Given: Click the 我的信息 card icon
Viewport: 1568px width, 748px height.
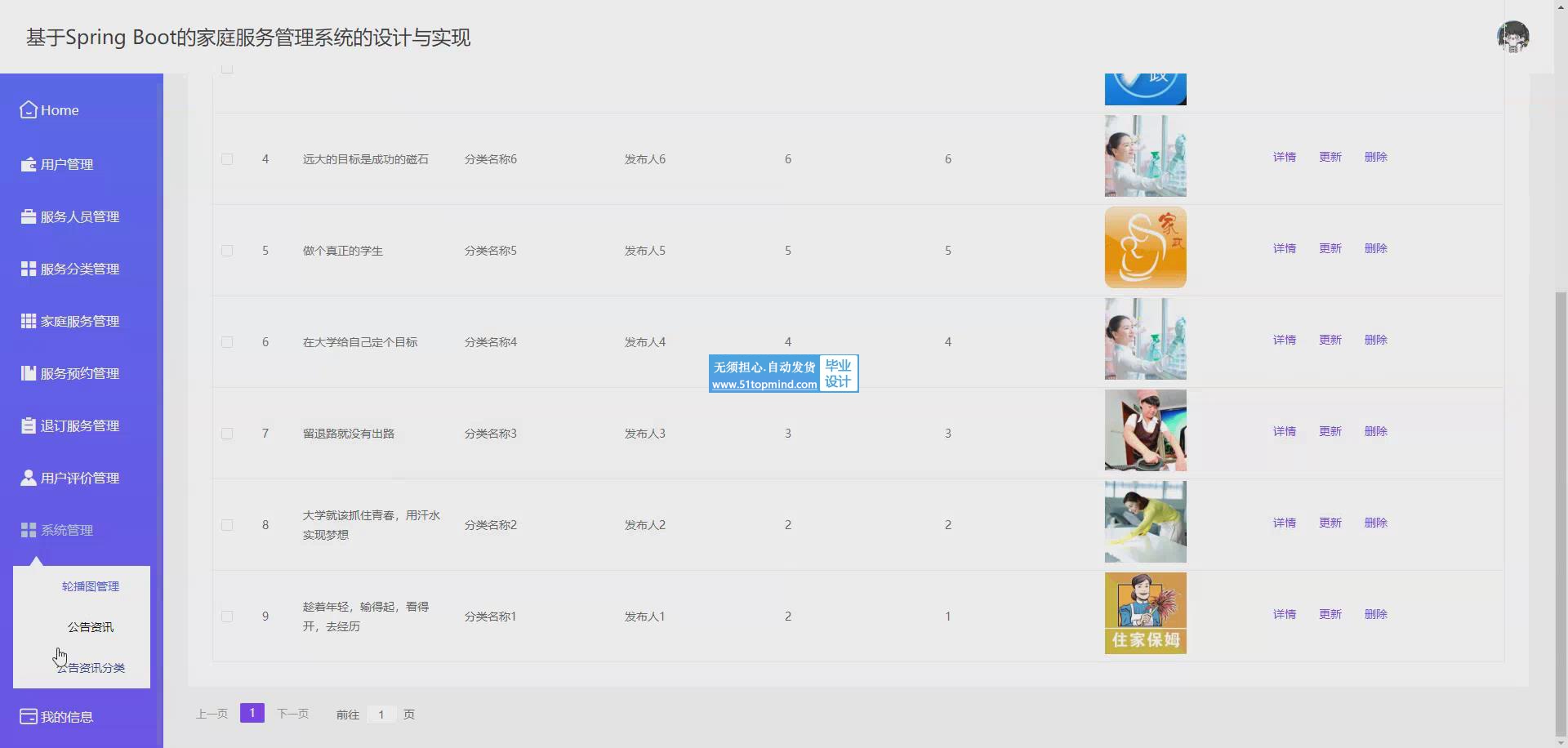Looking at the screenshot, I should click(x=29, y=716).
